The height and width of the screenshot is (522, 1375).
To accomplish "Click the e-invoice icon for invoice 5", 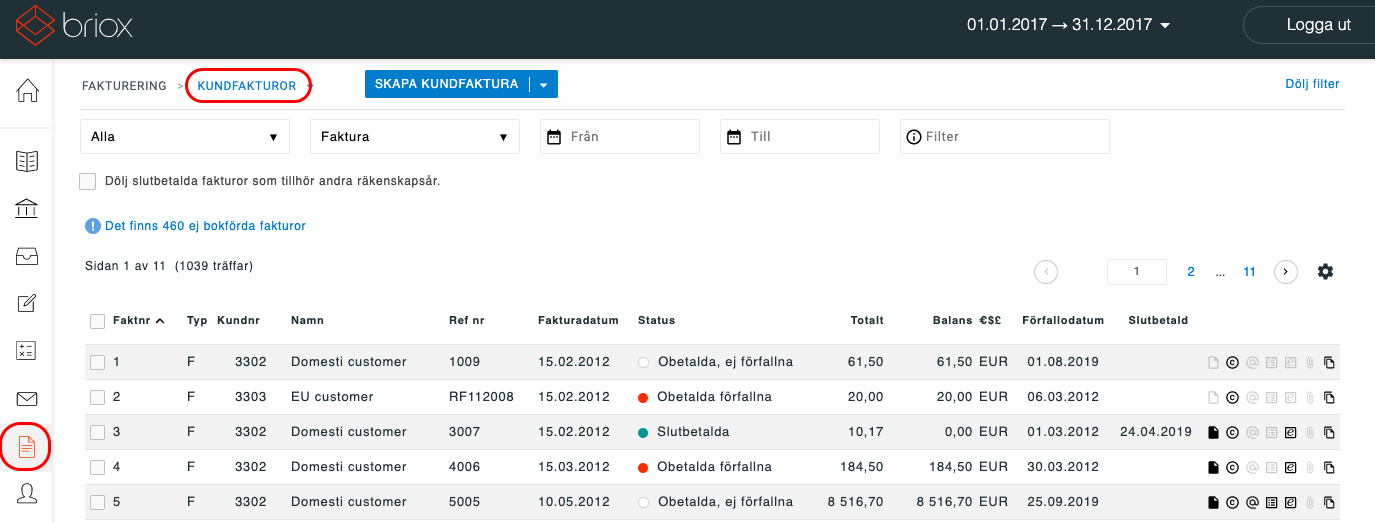I will click(1291, 502).
